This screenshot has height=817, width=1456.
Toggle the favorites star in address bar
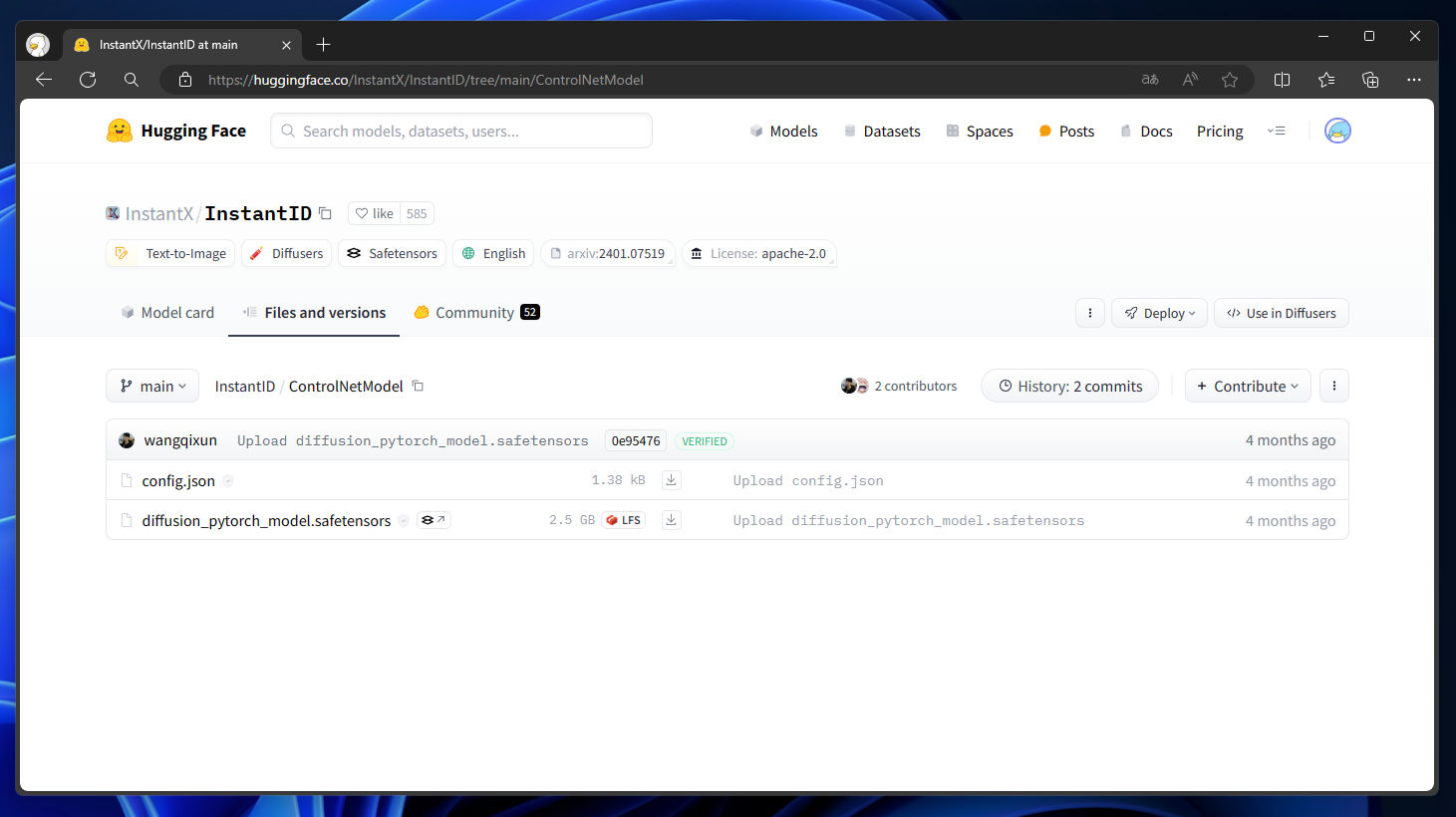1230,80
